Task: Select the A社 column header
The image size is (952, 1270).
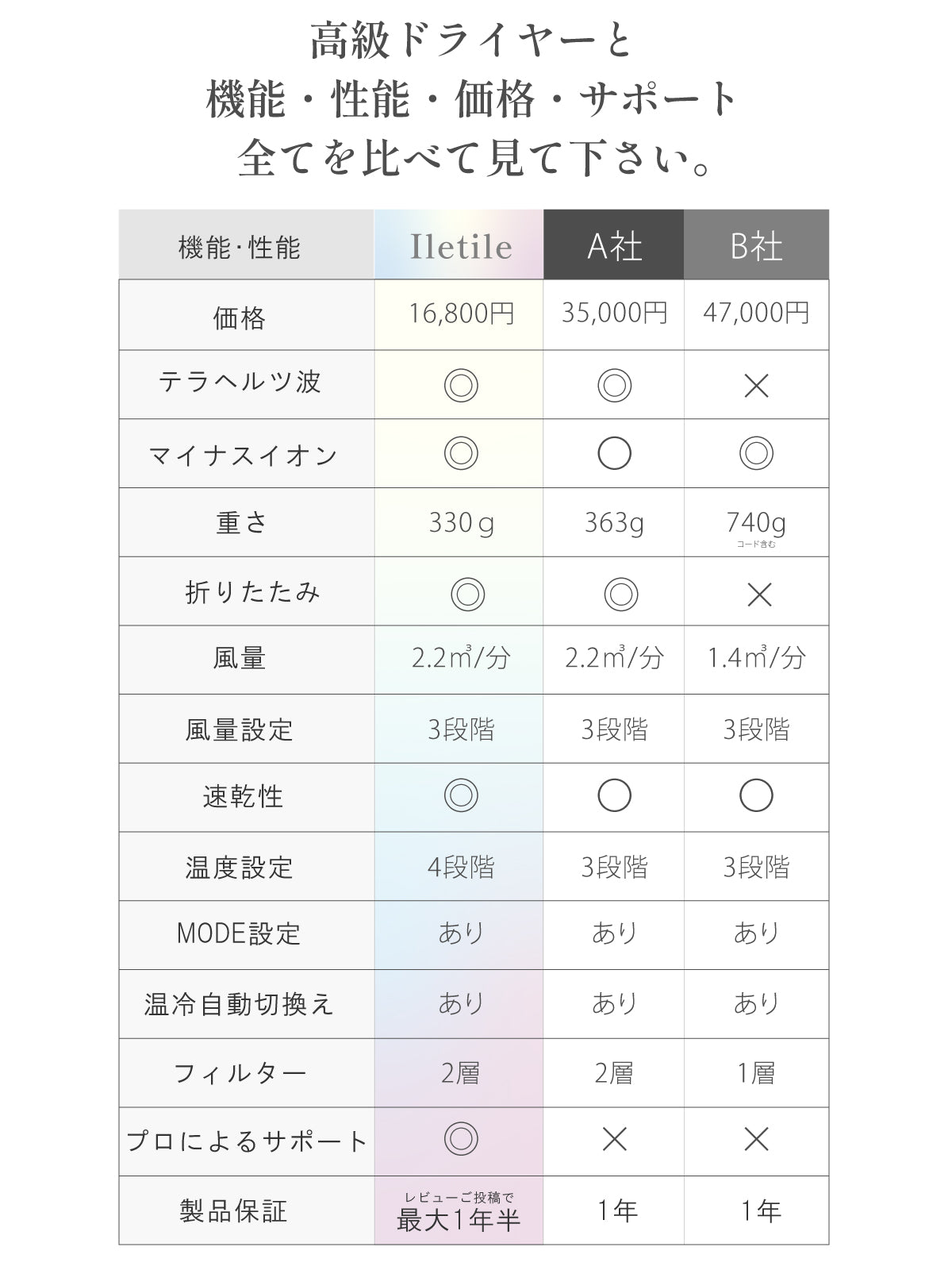Action: click(x=614, y=246)
